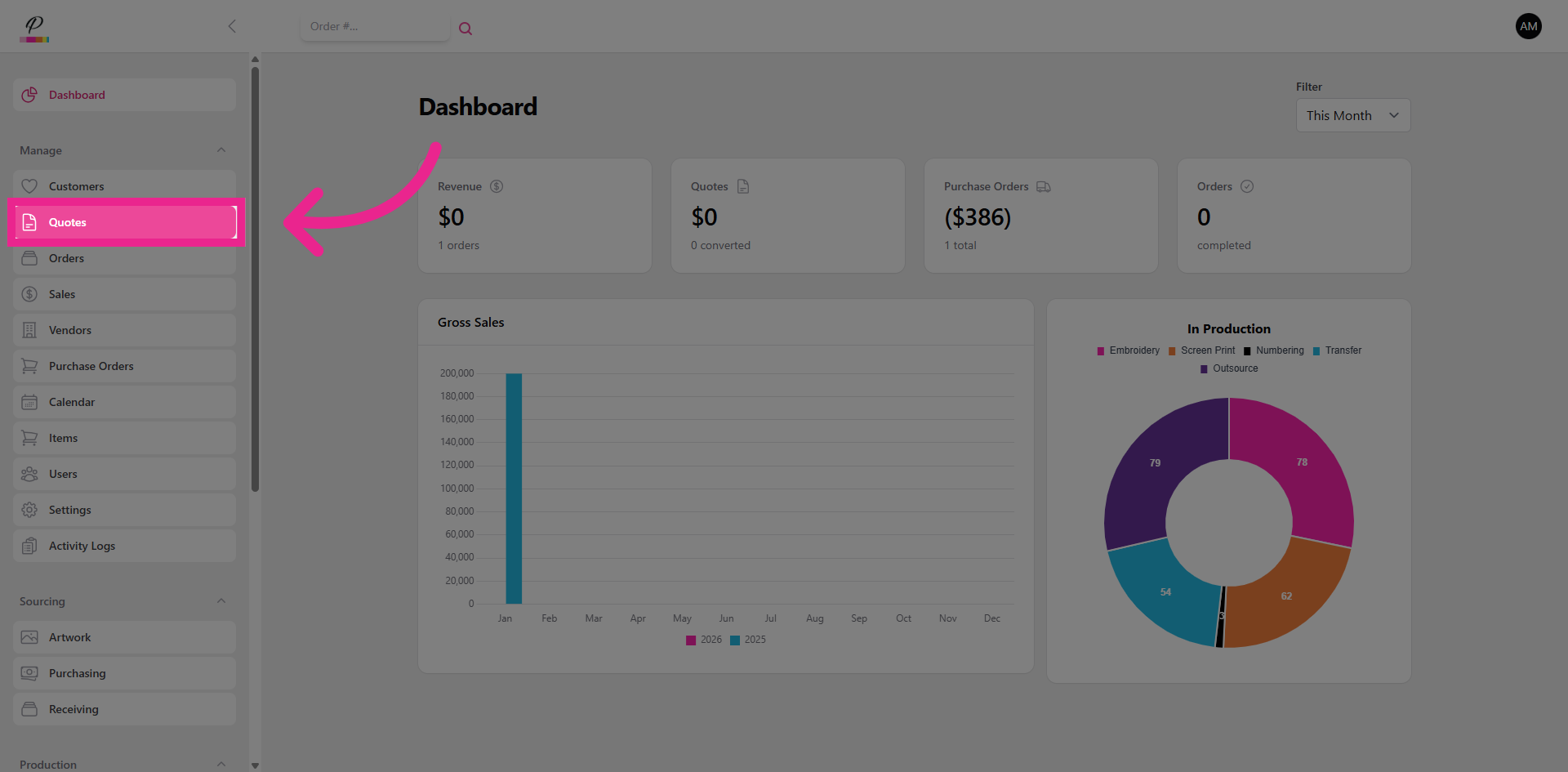Viewport: 1568px width, 772px height.
Task: Open the Activity Logs page
Action: click(x=82, y=546)
